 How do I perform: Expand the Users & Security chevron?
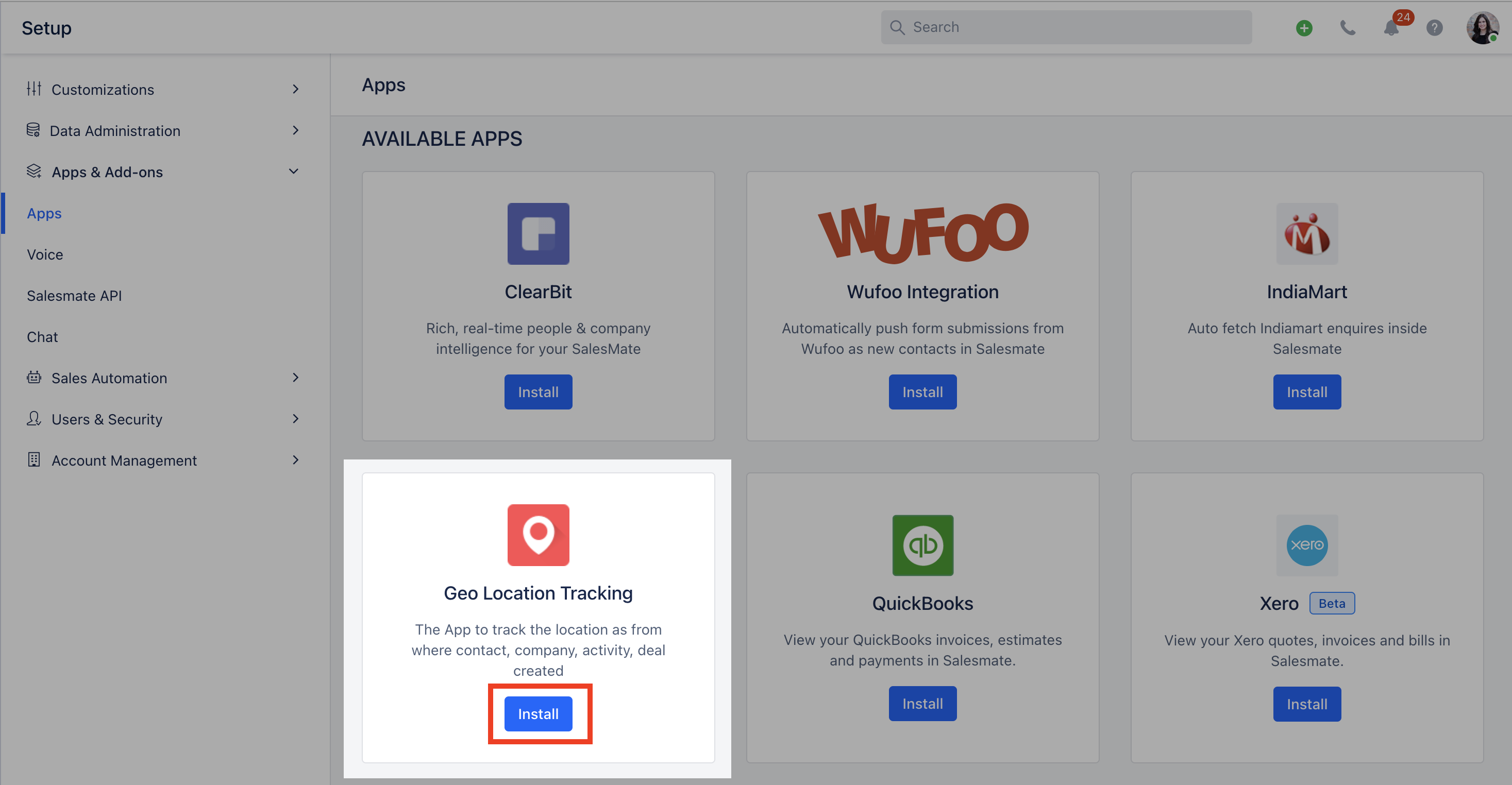pyautogui.click(x=295, y=418)
